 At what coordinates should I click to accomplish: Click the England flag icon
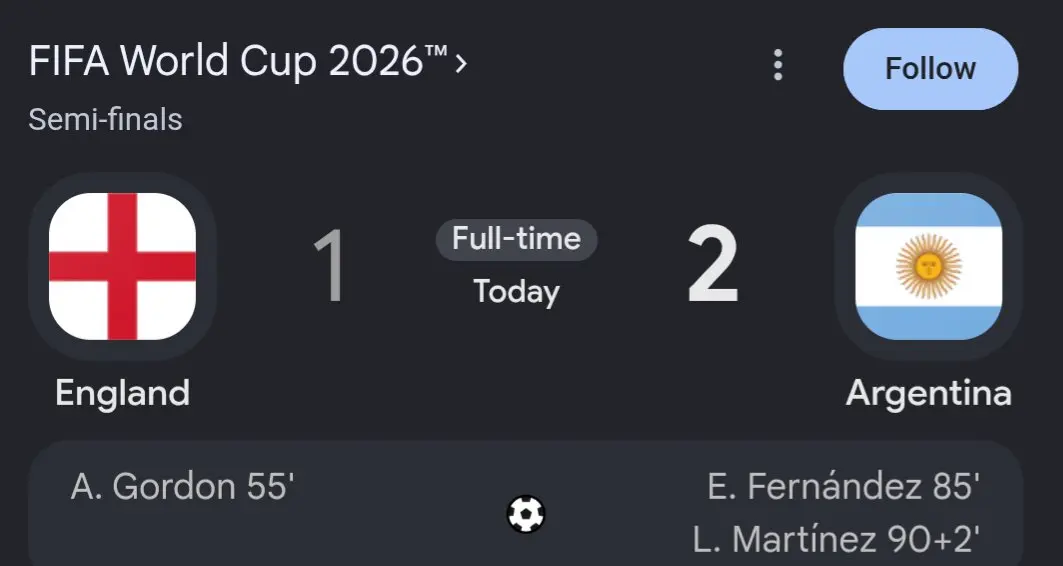123,266
